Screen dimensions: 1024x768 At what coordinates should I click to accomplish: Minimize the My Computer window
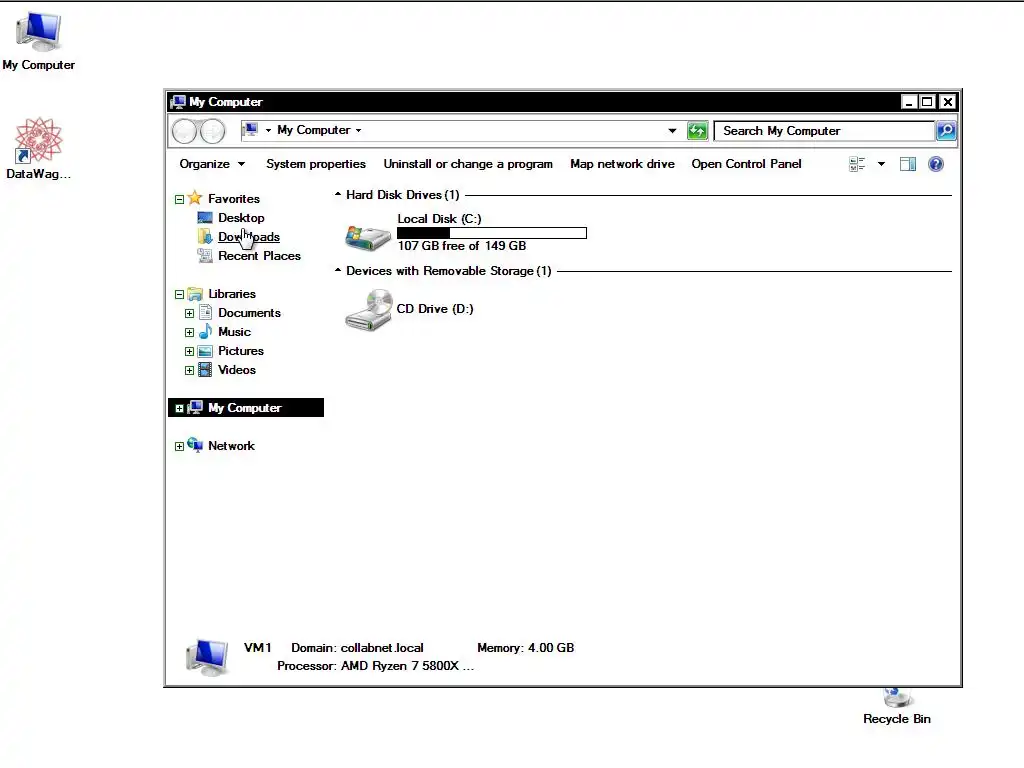point(909,102)
